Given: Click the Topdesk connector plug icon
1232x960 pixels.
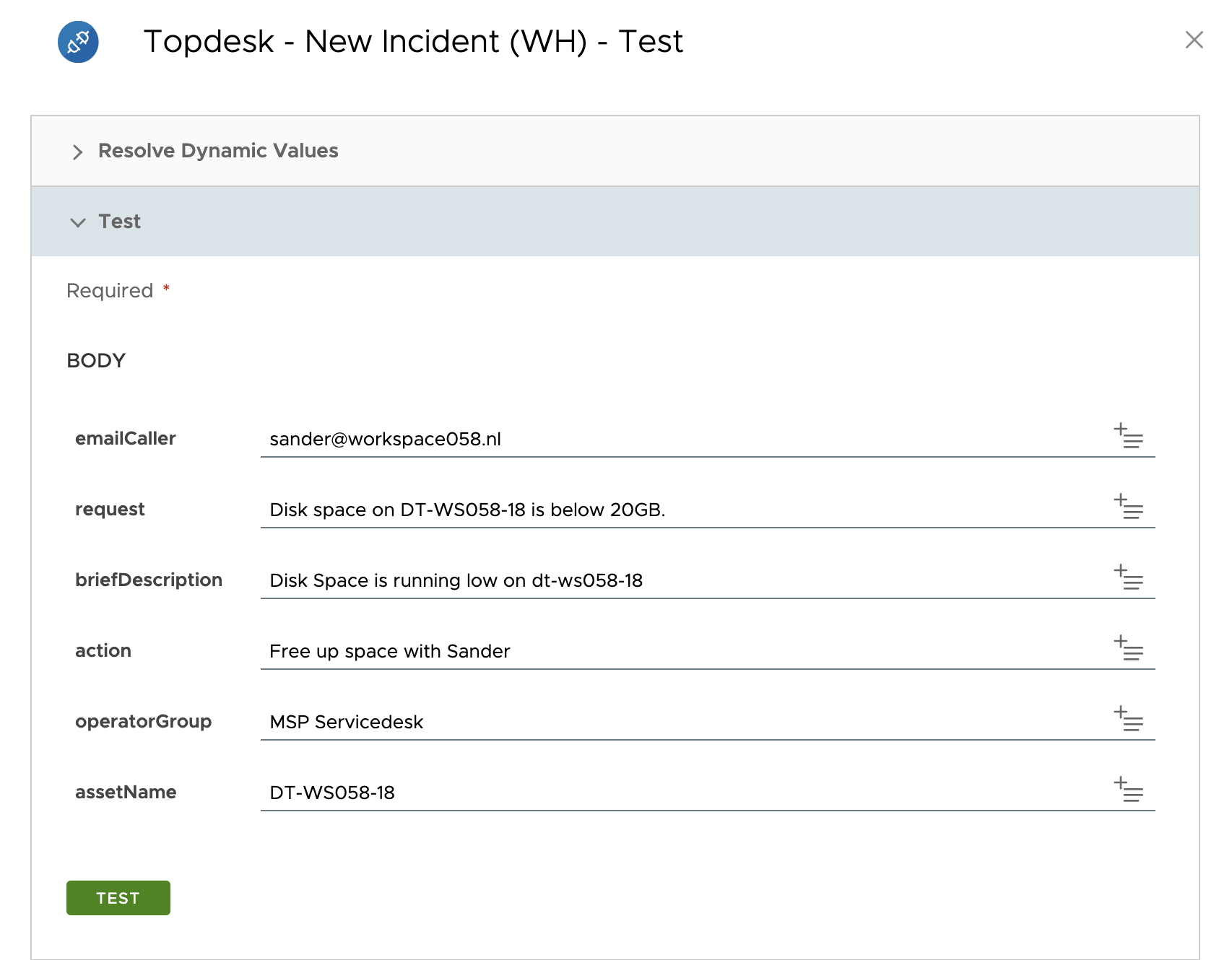Looking at the screenshot, I should point(78,42).
